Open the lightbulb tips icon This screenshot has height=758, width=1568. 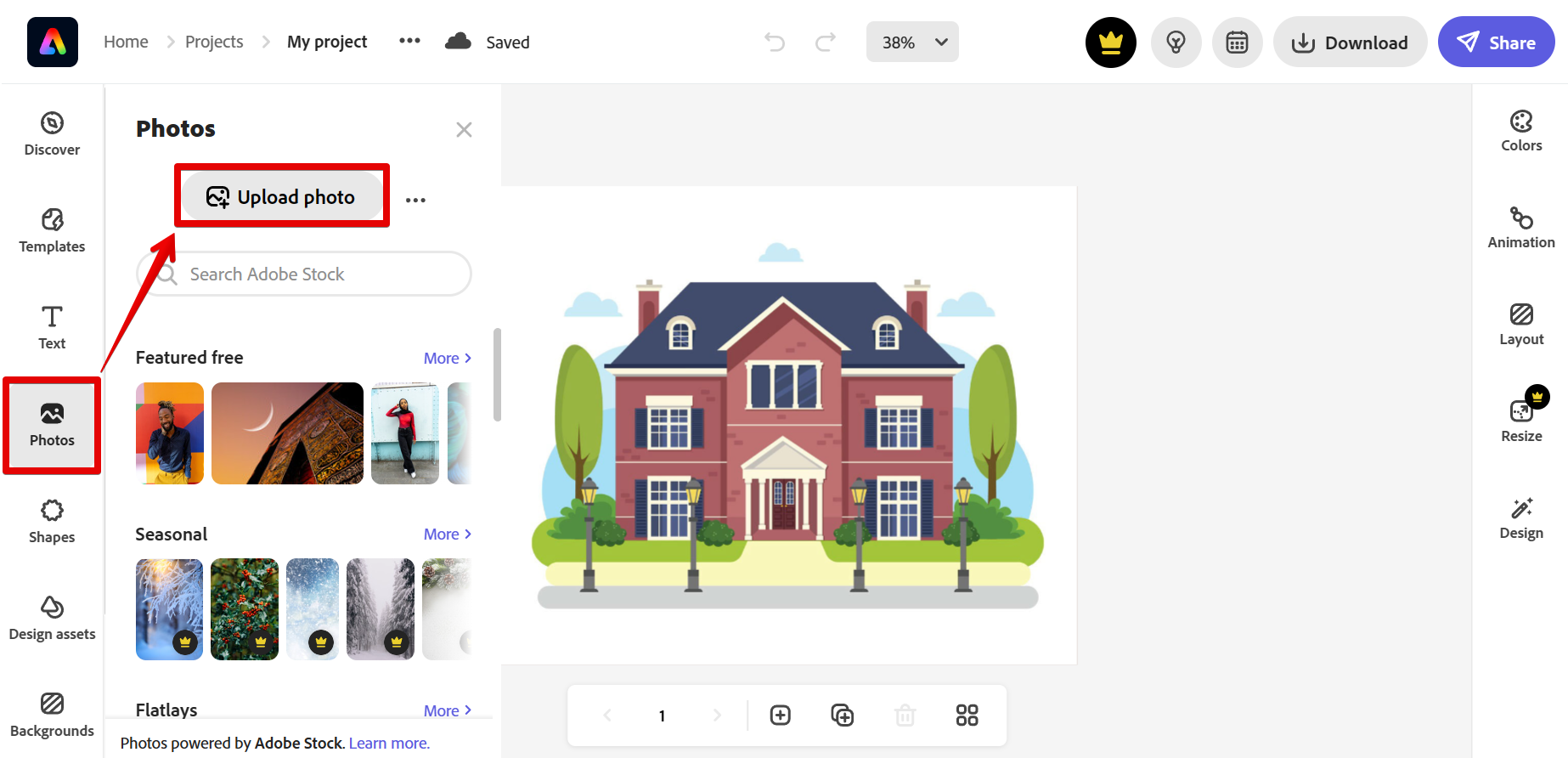(x=1176, y=42)
